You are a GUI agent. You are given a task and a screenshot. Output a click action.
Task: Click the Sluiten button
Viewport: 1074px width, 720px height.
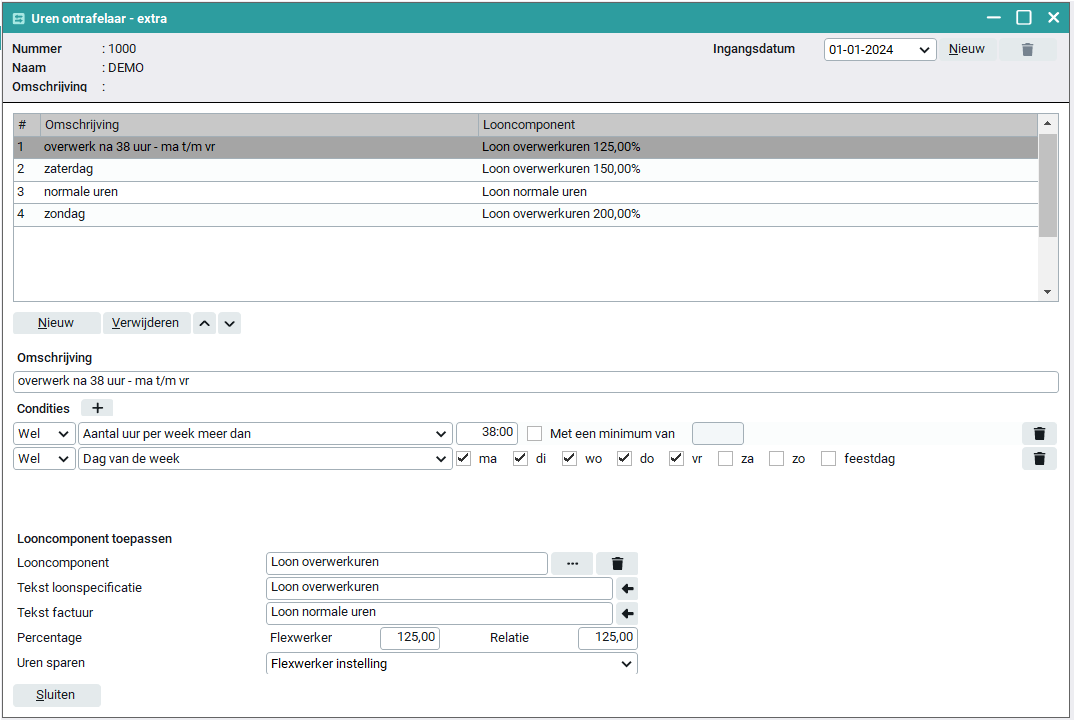pos(56,695)
